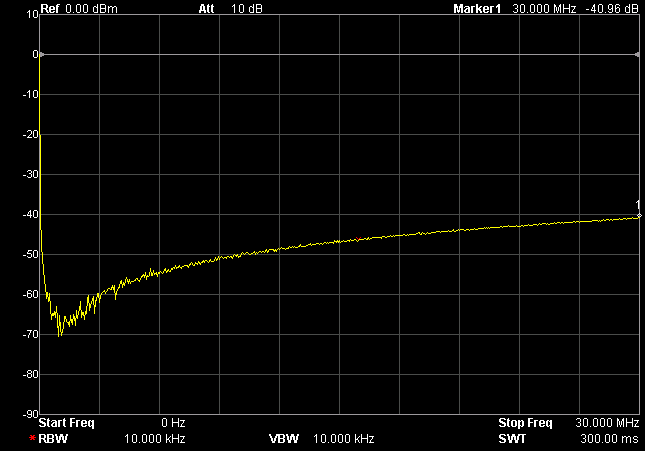Select the Ref 0.00 dBm readout
The height and width of the screenshot is (451, 645).
pyautogui.click(x=79, y=9)
